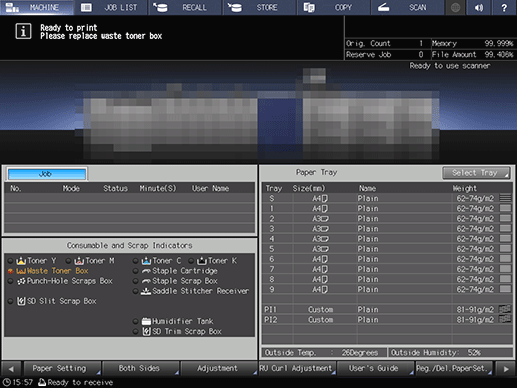Open RU Curl Adjustment
Image resolution: width=517 pixels, height=388 pixels.
point(297,369)
